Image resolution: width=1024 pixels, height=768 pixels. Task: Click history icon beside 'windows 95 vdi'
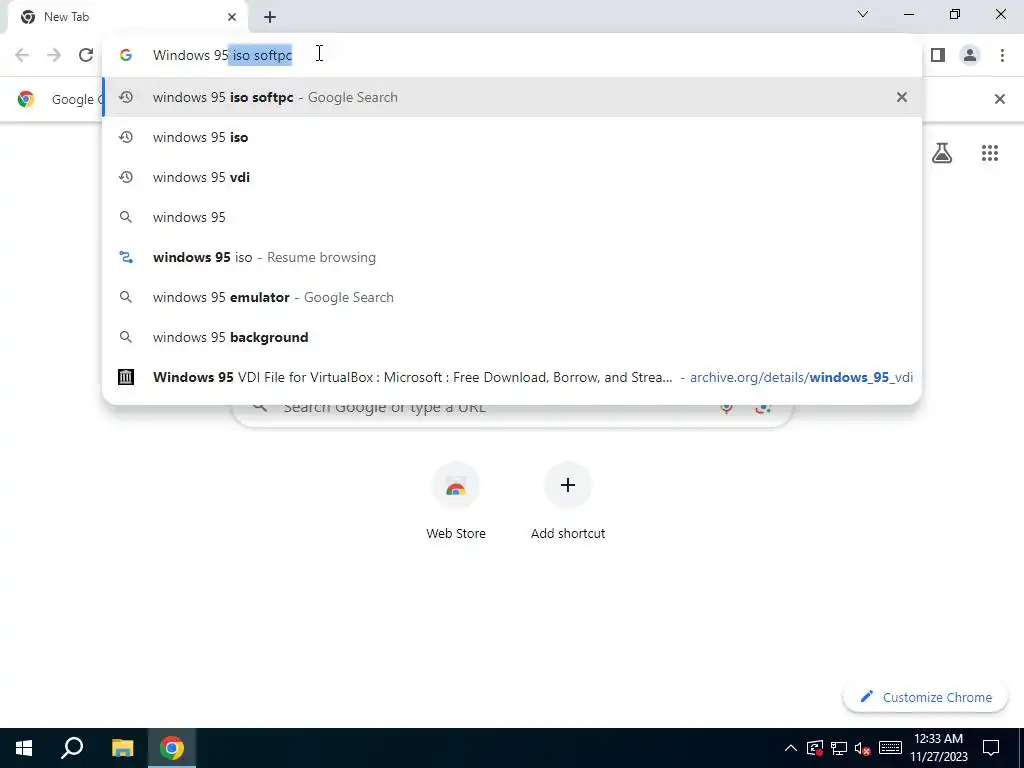126,177
